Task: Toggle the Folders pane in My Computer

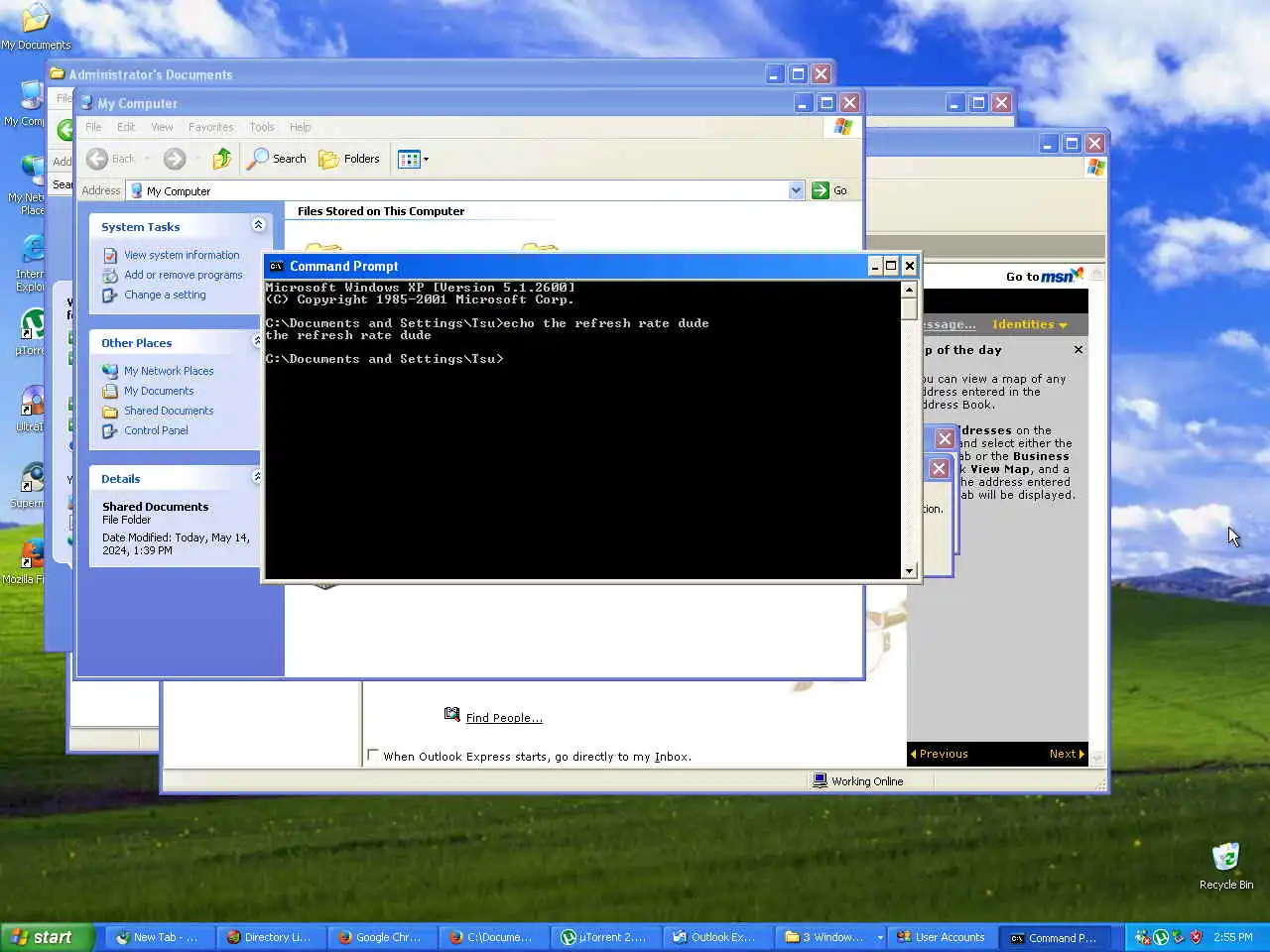Action: (349, 159)
